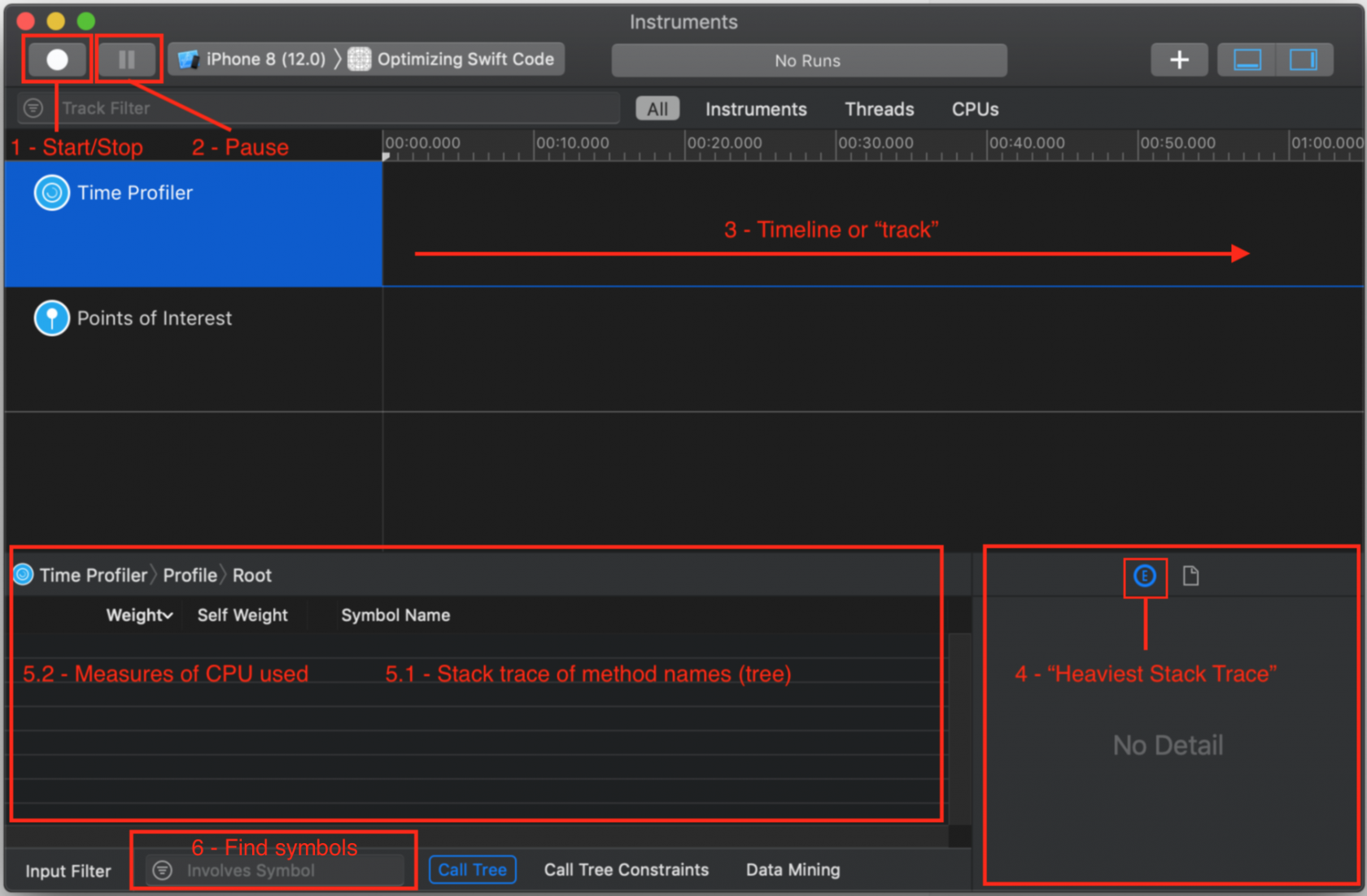Toggle the bottom detail pane layout button
This screenshot has height=896, width=1367.
click(x=1247, y=59)
